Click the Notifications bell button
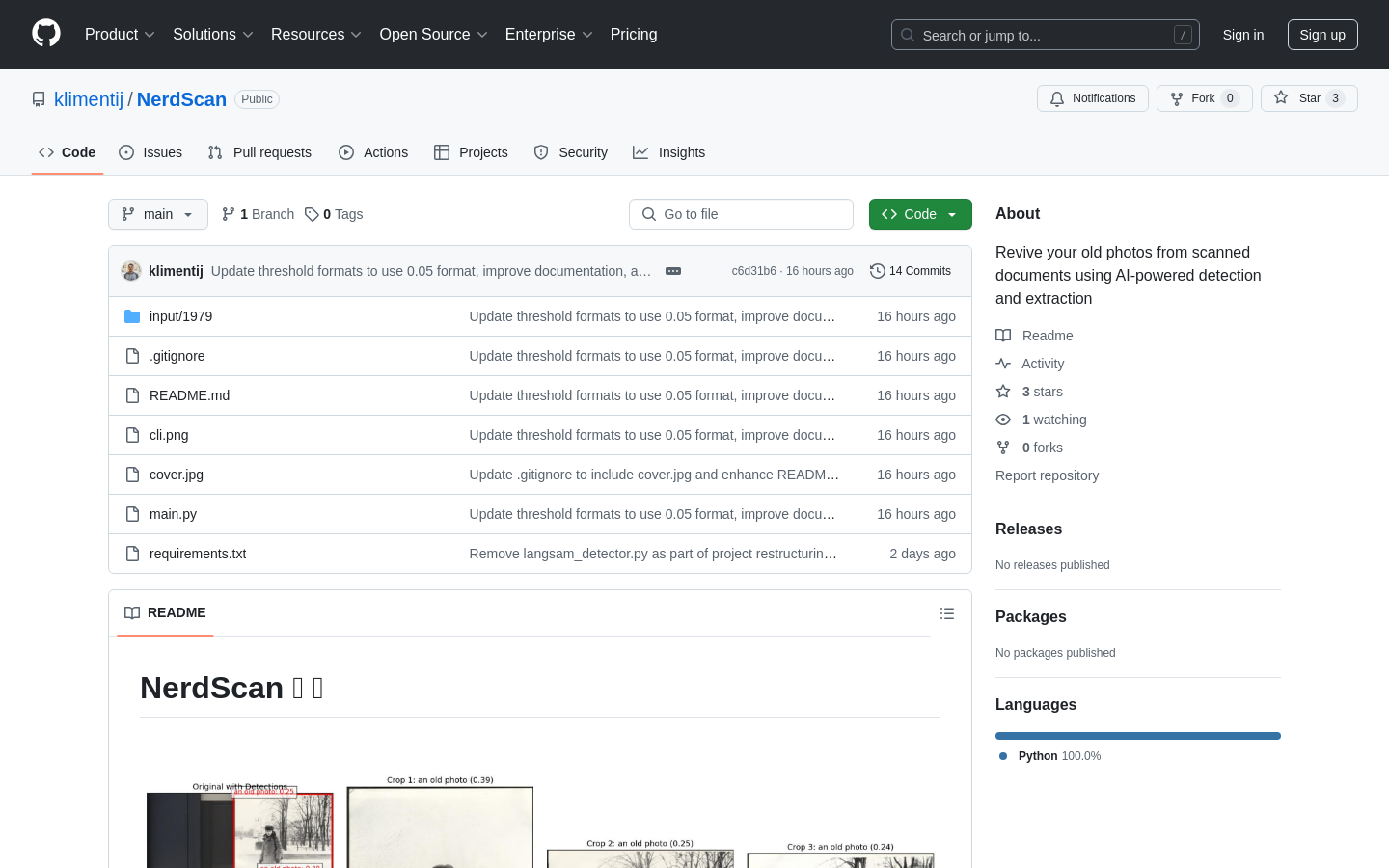The image size is (1389, 868). point(1093,98)
